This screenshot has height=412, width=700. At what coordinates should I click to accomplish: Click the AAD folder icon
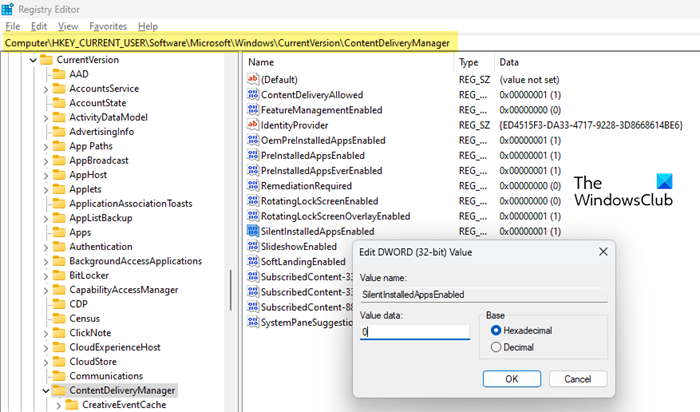point(59,74)
